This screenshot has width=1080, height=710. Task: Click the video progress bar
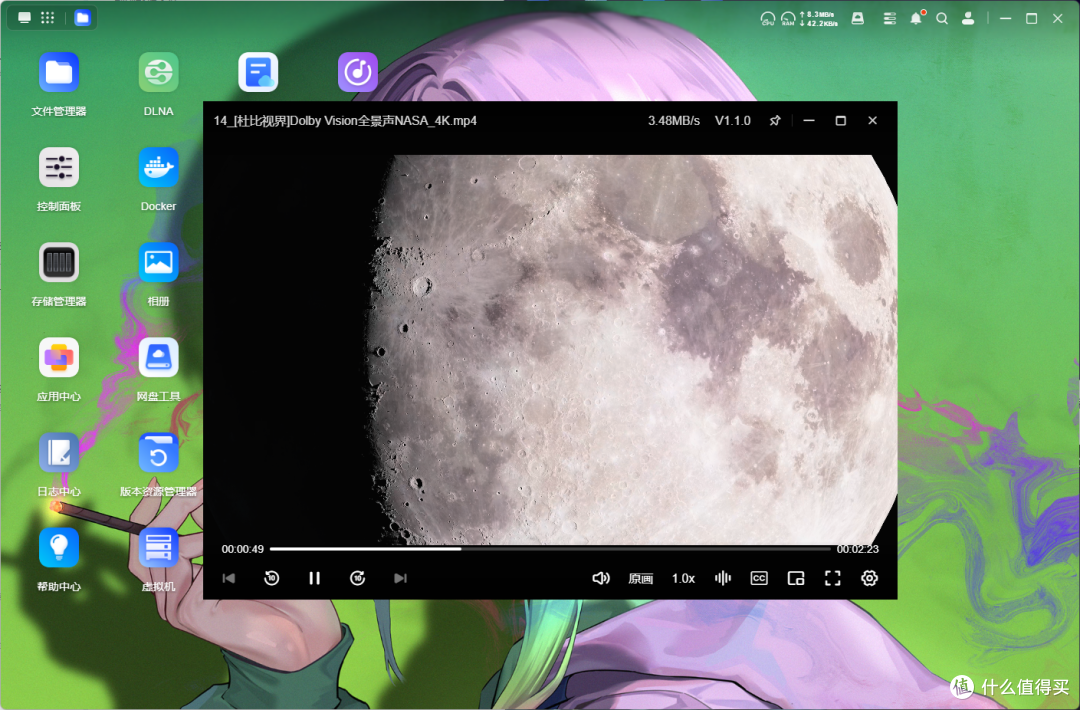click(x=550, y=549)
